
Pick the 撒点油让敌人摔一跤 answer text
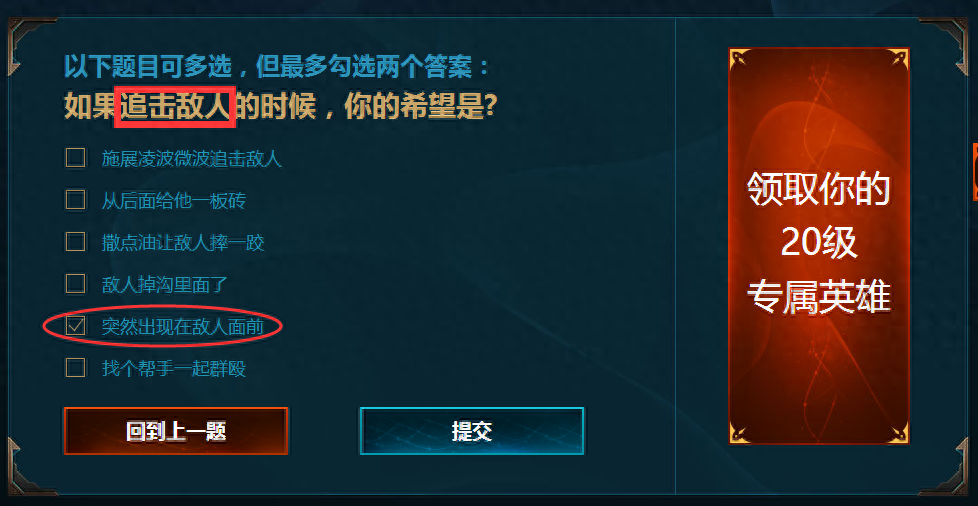[x=183, y=242]
